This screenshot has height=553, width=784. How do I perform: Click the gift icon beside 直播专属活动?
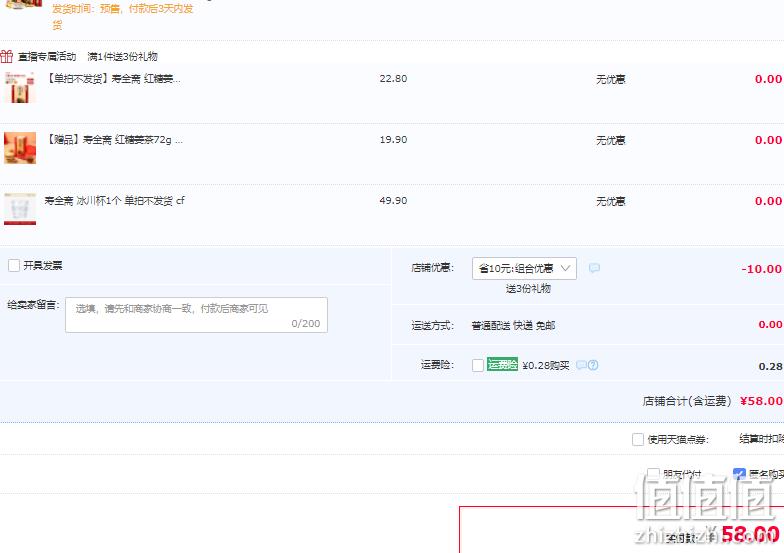coord(6,56)
